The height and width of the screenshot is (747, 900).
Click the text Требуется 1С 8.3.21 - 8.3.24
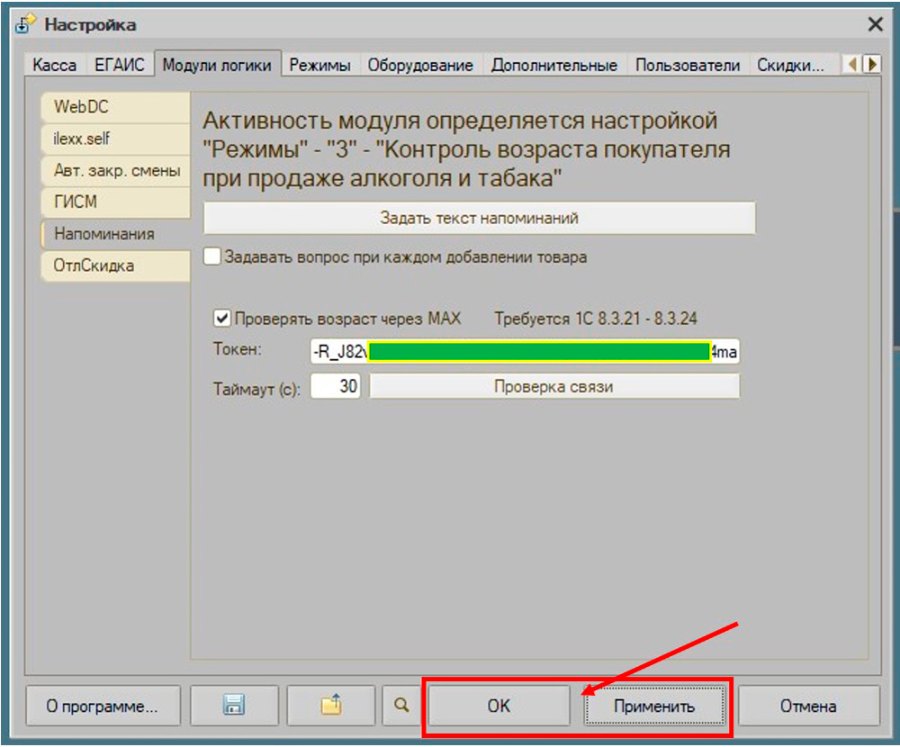click(596, 319)
